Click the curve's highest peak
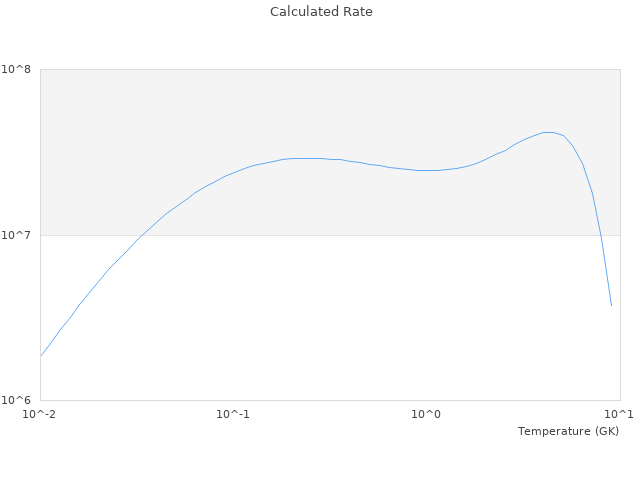 click(x=548, y=132)
